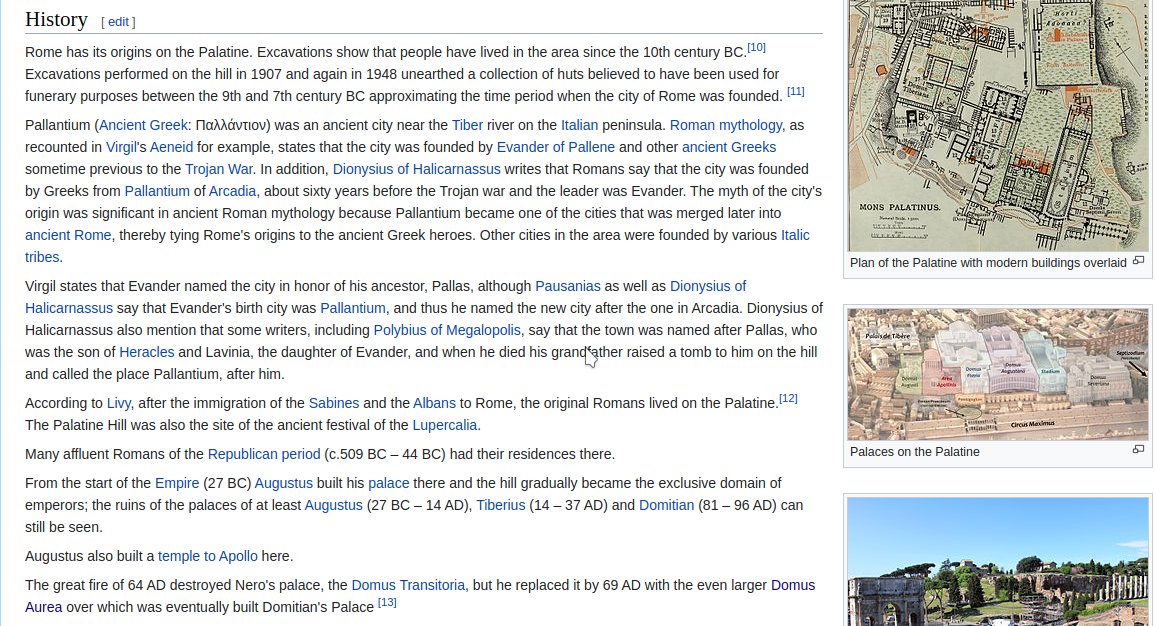Viewport: 1155px width, 626px height.
Task: Open the Empire link
Action: point(177,484)
